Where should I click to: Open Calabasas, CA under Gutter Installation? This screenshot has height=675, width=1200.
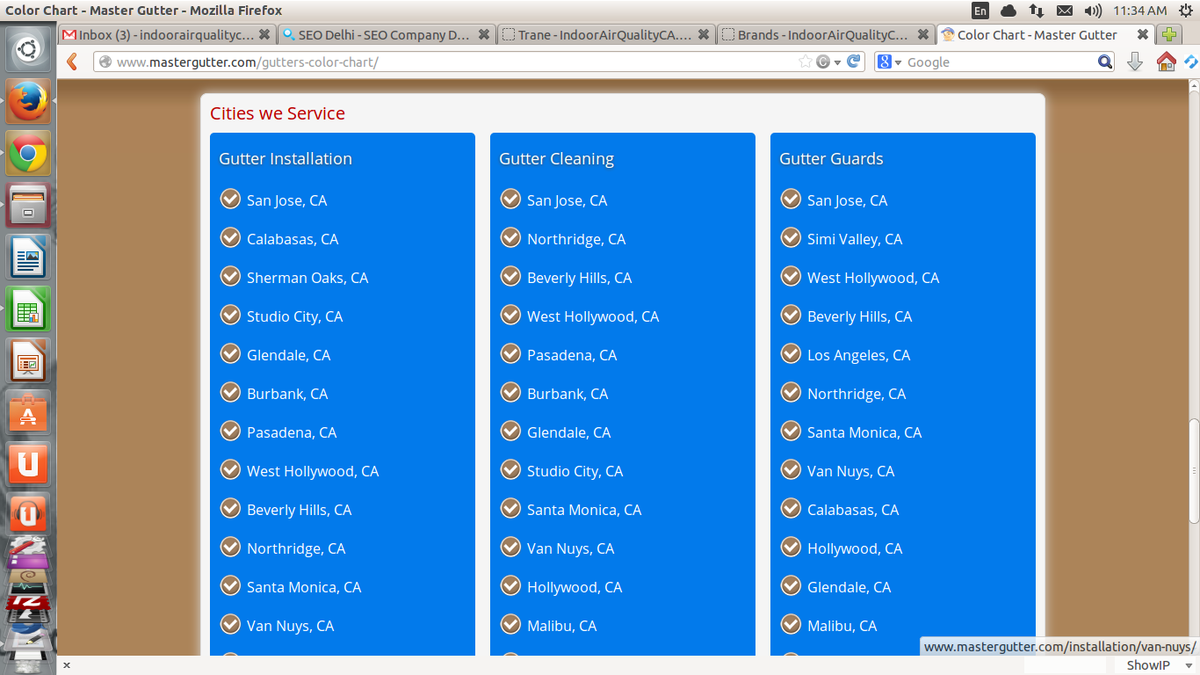tap(293, 239)
